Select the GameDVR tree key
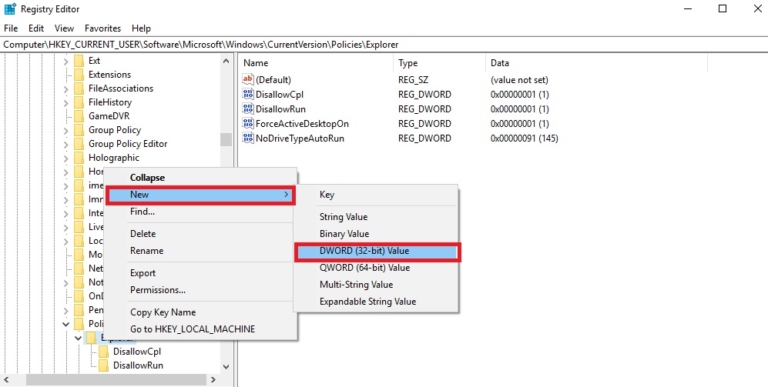The height and width of the screenshot is (387, 768). [109, 116]
